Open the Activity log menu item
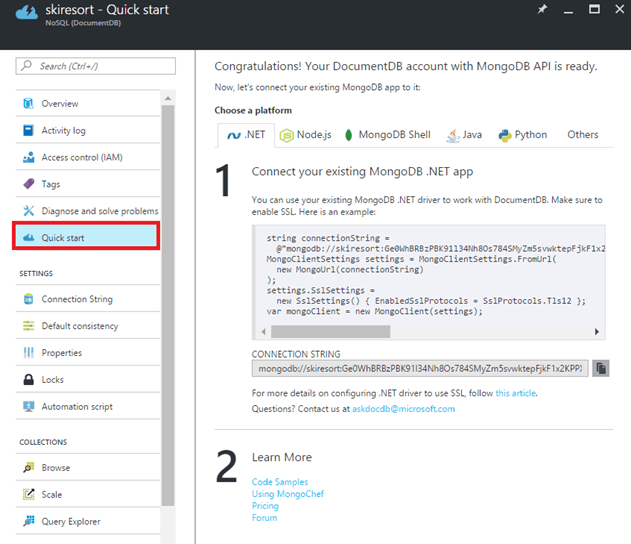Image resolution: width=631 pixels, height=544 pixels. [88, 130]
